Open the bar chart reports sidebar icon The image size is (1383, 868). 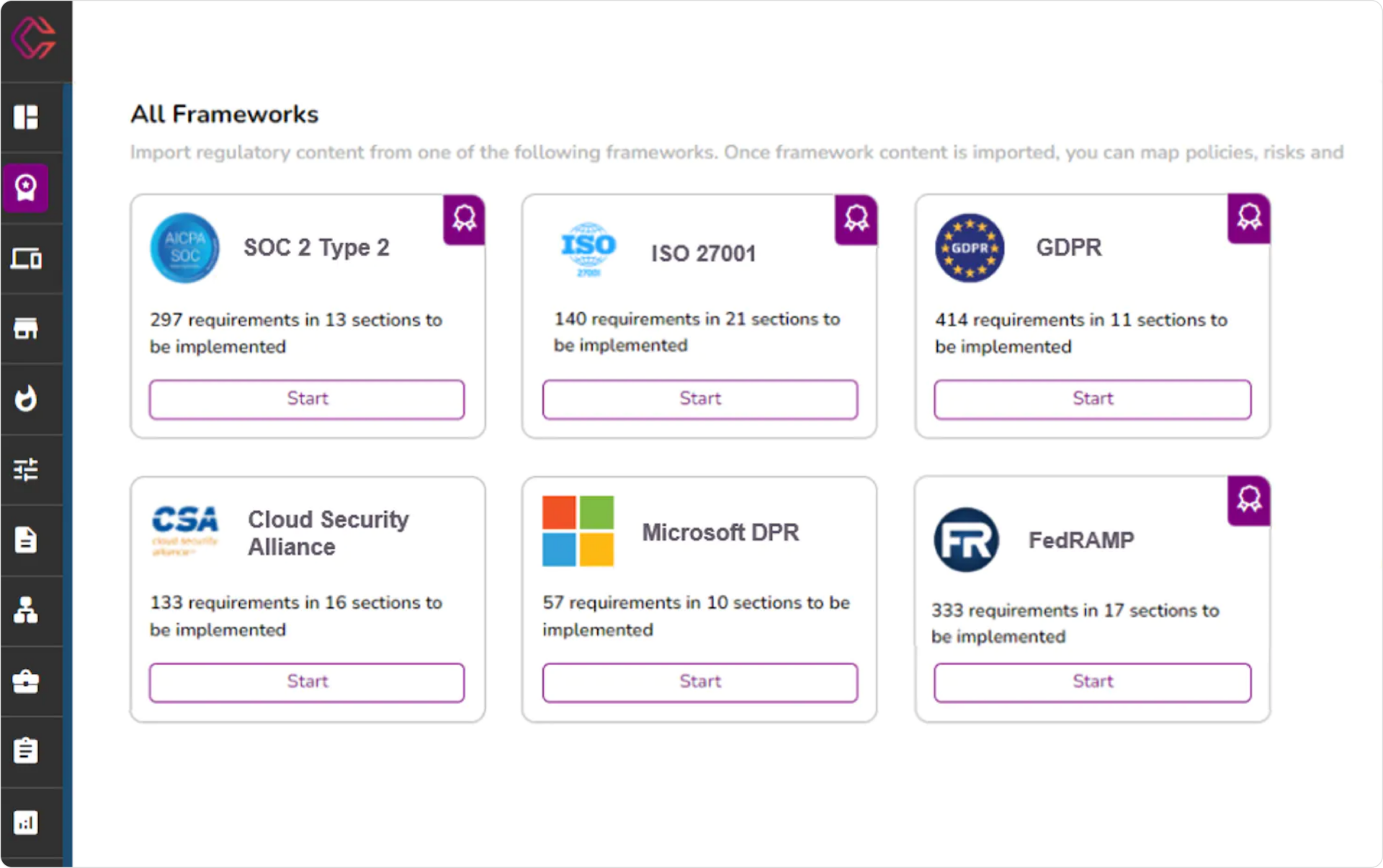point(26,822)
